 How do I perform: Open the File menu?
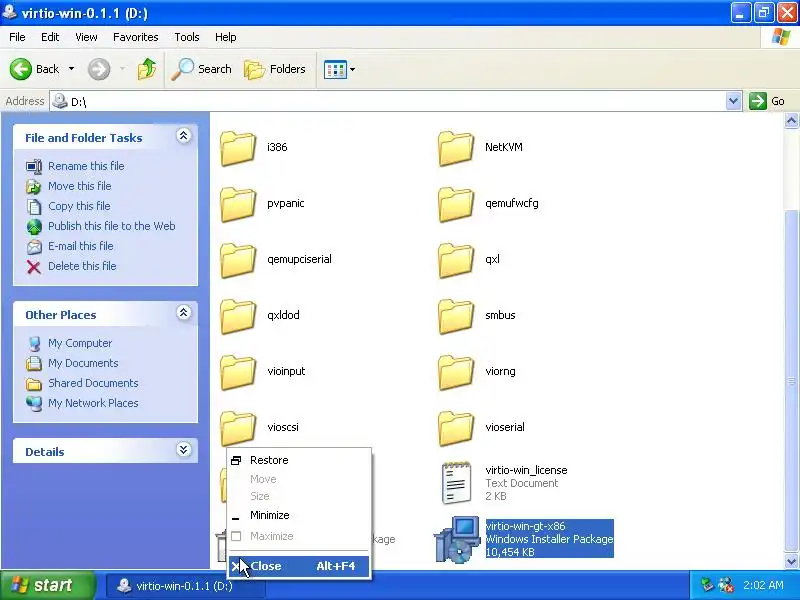pos(17,37)
